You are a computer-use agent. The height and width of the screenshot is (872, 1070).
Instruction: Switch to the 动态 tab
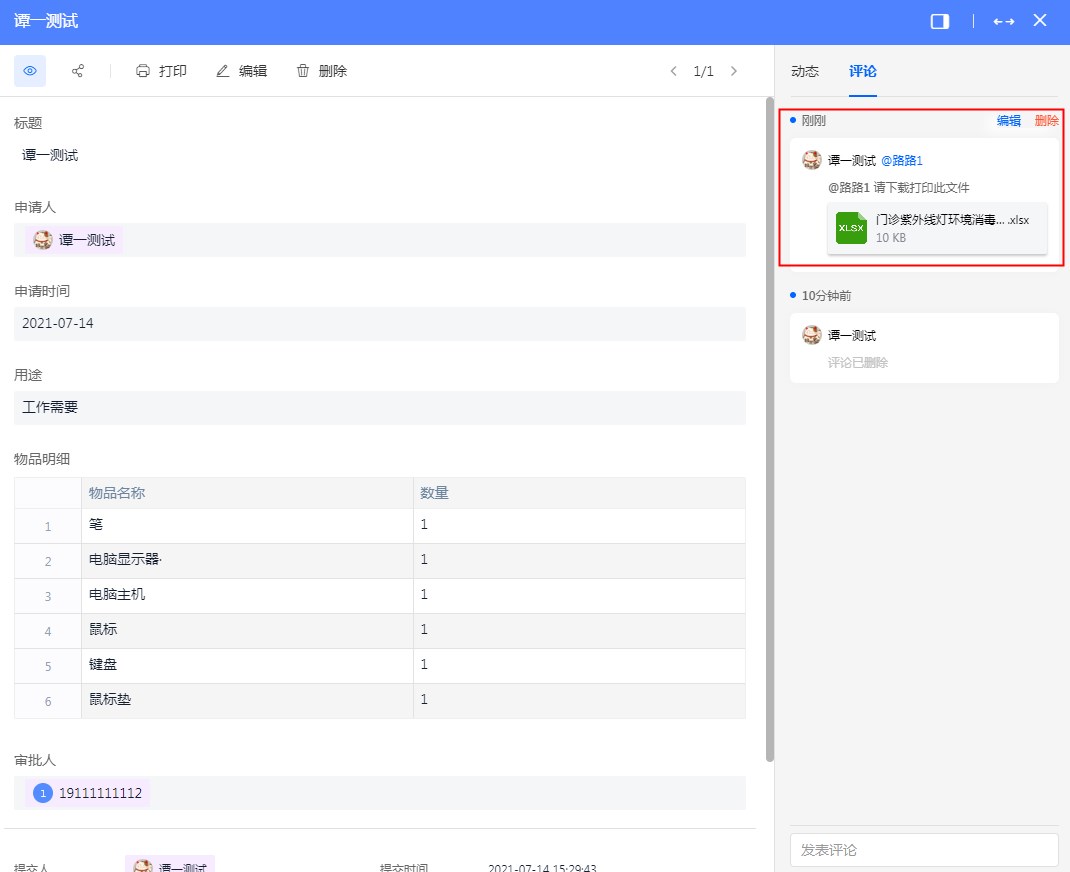tap(805, 72)
